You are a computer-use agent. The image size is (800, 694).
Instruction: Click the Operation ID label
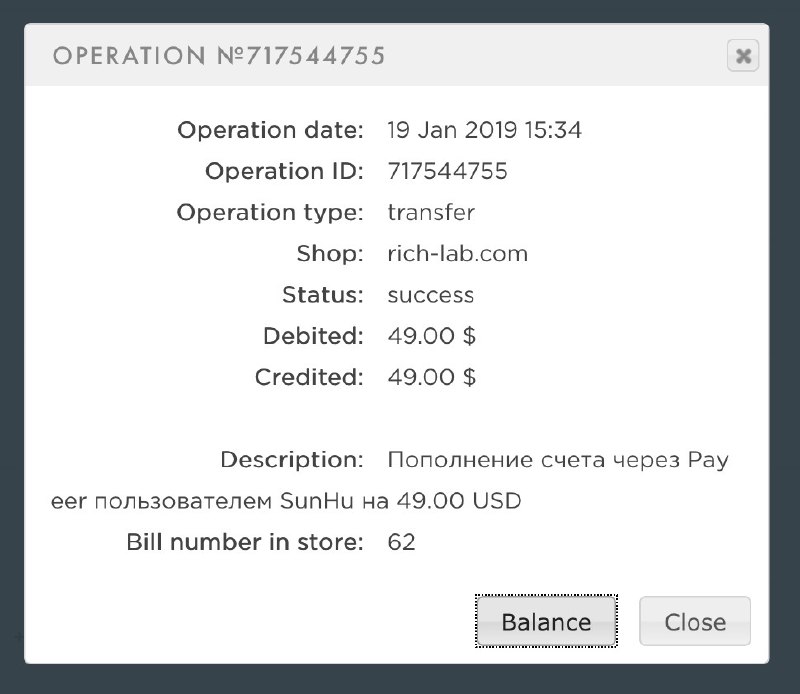pos(284,171)
